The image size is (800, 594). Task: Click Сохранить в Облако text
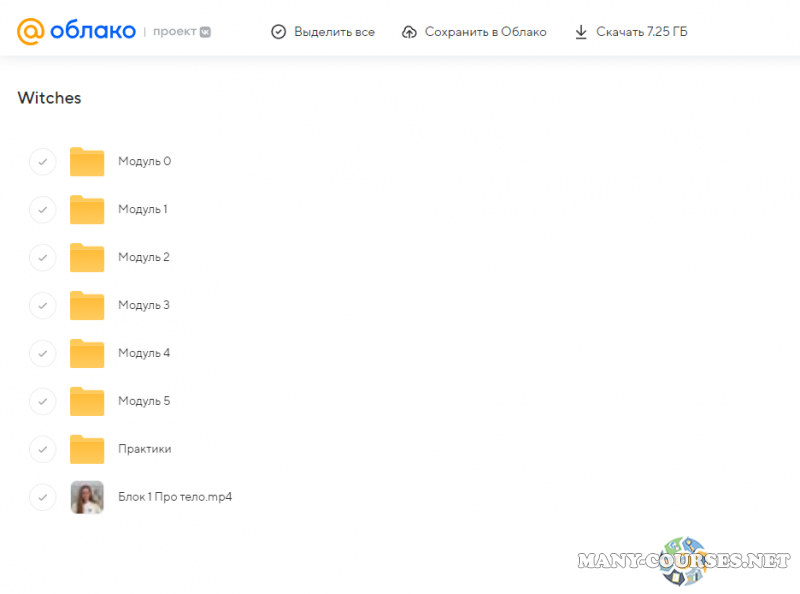[x=485, y=32]
